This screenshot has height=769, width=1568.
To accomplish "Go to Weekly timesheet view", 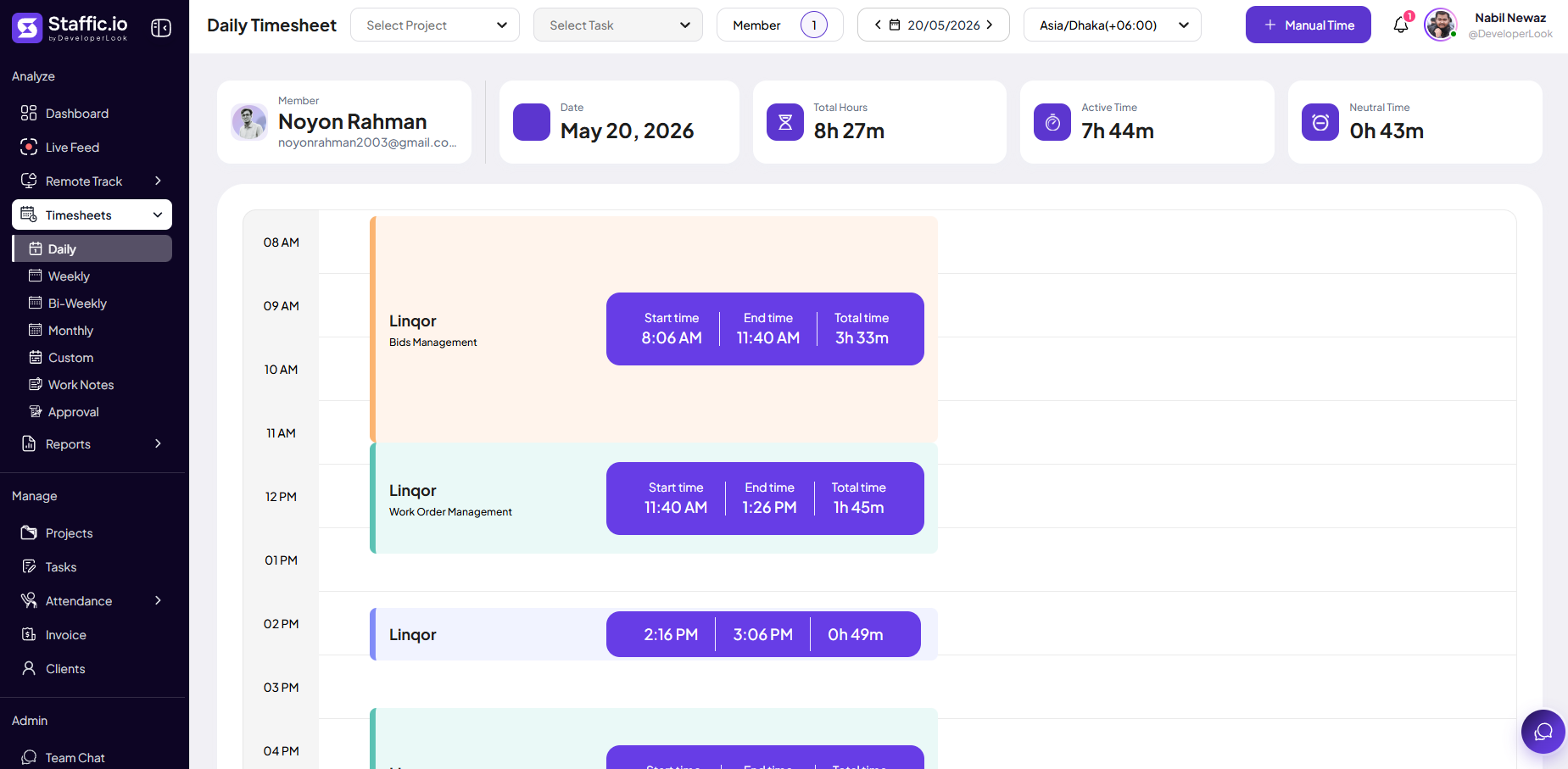I will [x=69, y=276].
